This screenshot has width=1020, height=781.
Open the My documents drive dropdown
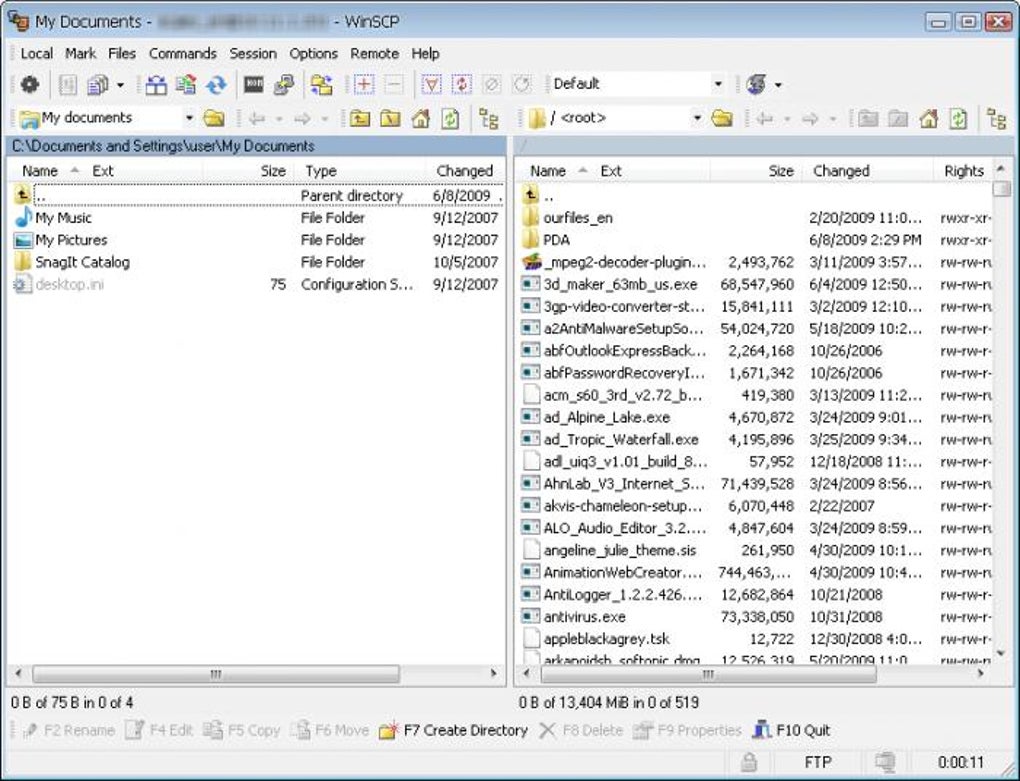pyautogui.click(x=189, y=118)
